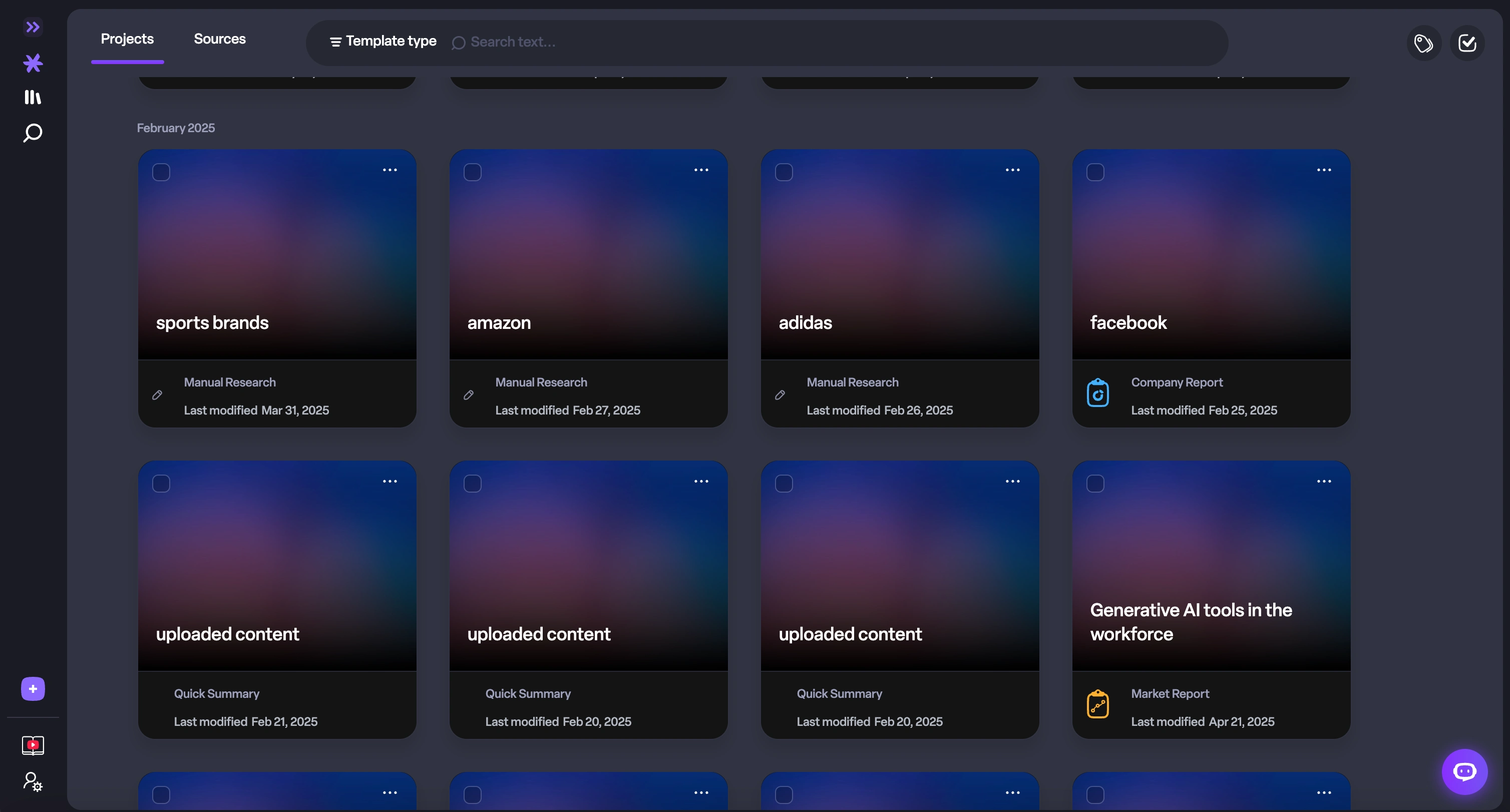
Task: Expand the sidebar with the double chevron icon
Action: coord(33,27)
